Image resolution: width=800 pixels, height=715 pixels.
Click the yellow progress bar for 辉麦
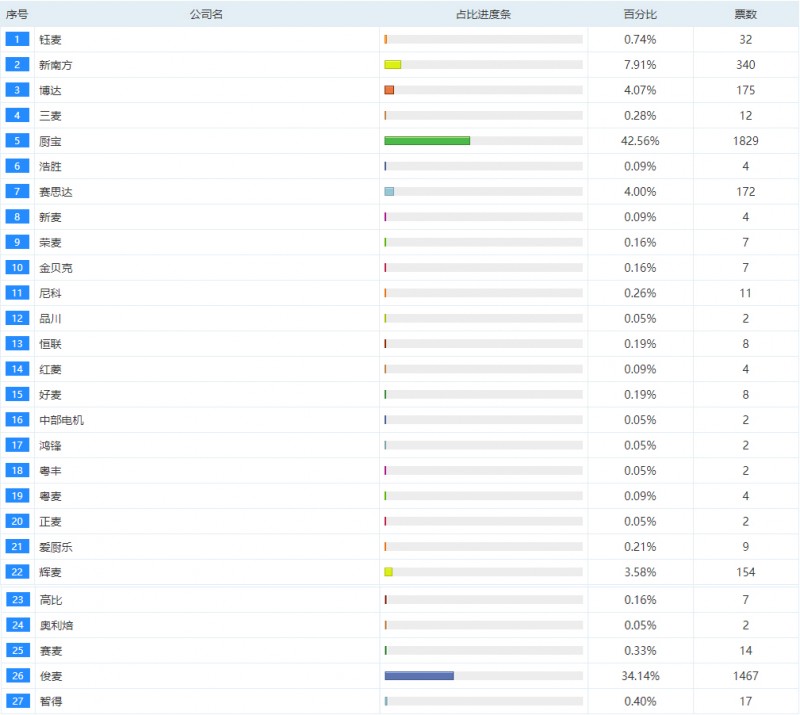[x=388, y=572]
